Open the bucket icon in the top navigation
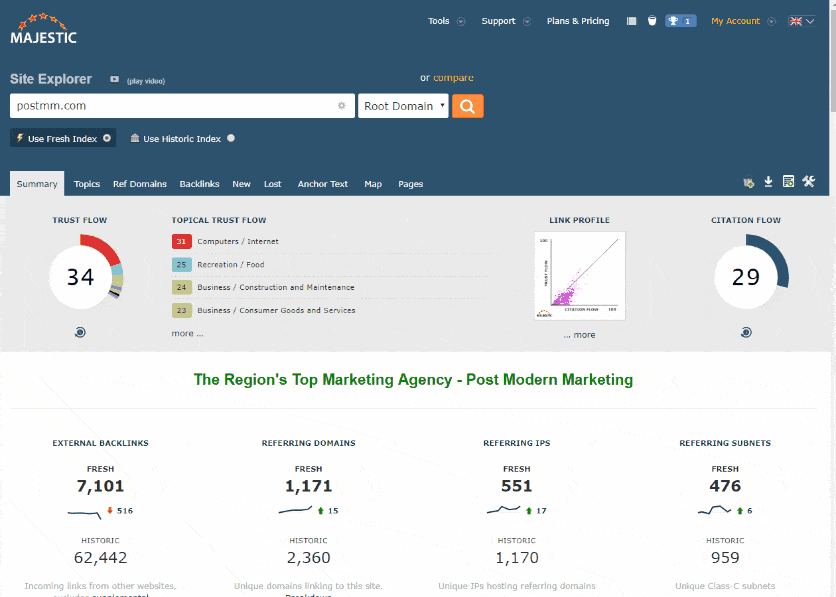This screenshot has height=597, width=836. (x=652, y=21)
